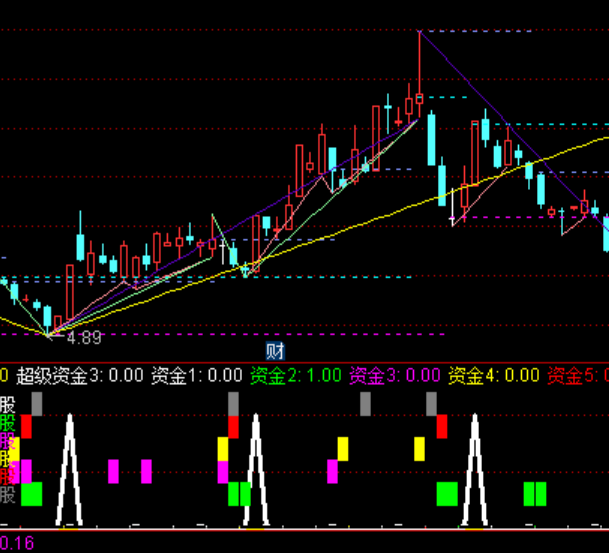
Task: Click the blue 财 marker below the chart
Action: [275, 350]
